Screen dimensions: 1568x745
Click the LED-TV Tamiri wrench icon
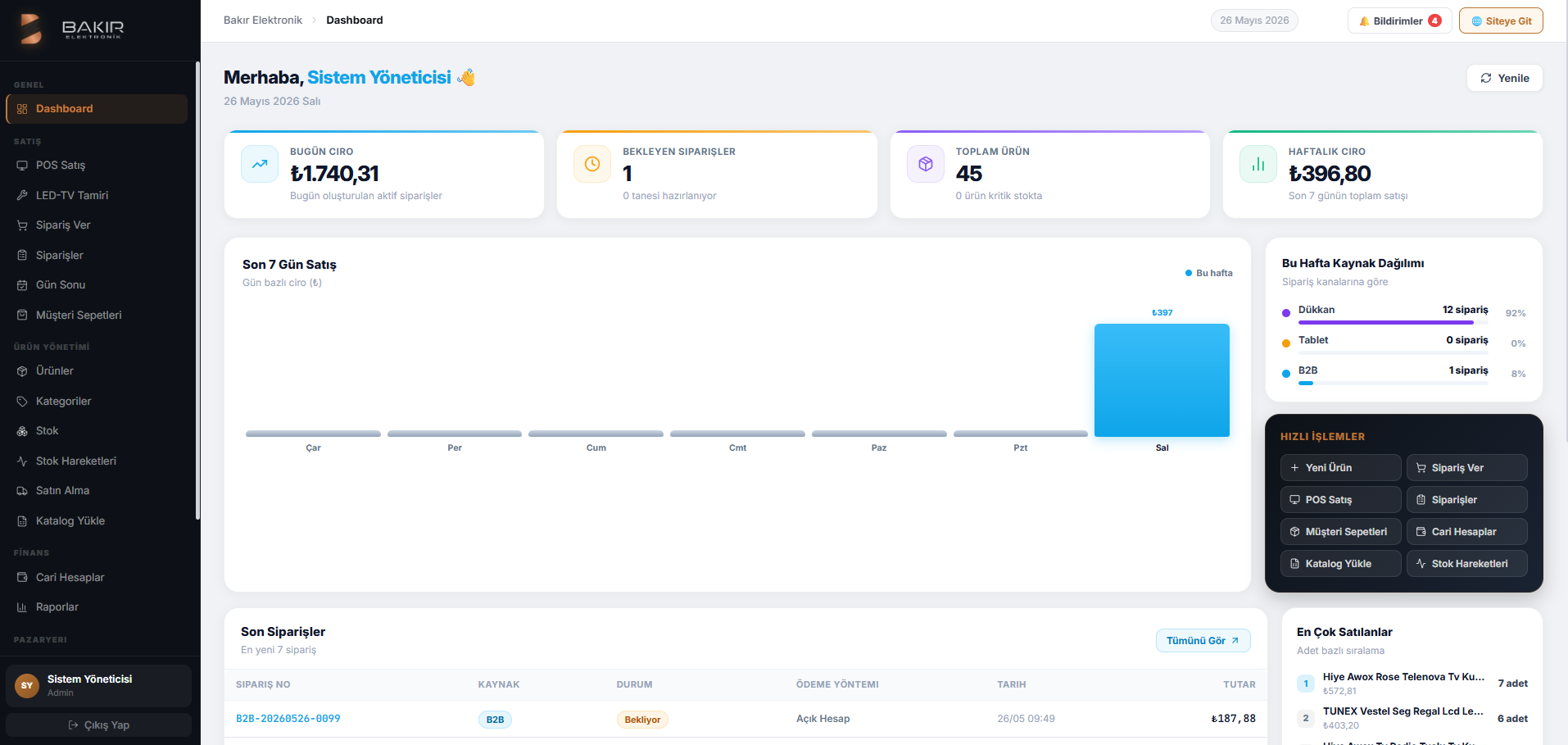[22, 196]
